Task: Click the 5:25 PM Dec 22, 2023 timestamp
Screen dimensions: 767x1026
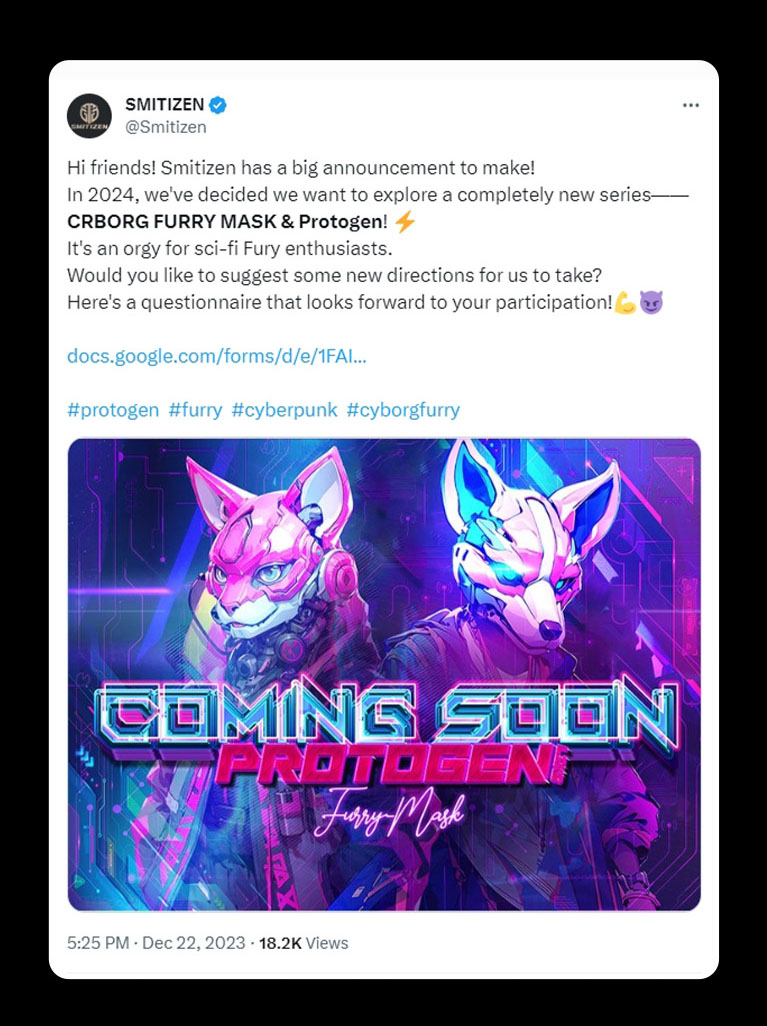Action: [156, 944]
